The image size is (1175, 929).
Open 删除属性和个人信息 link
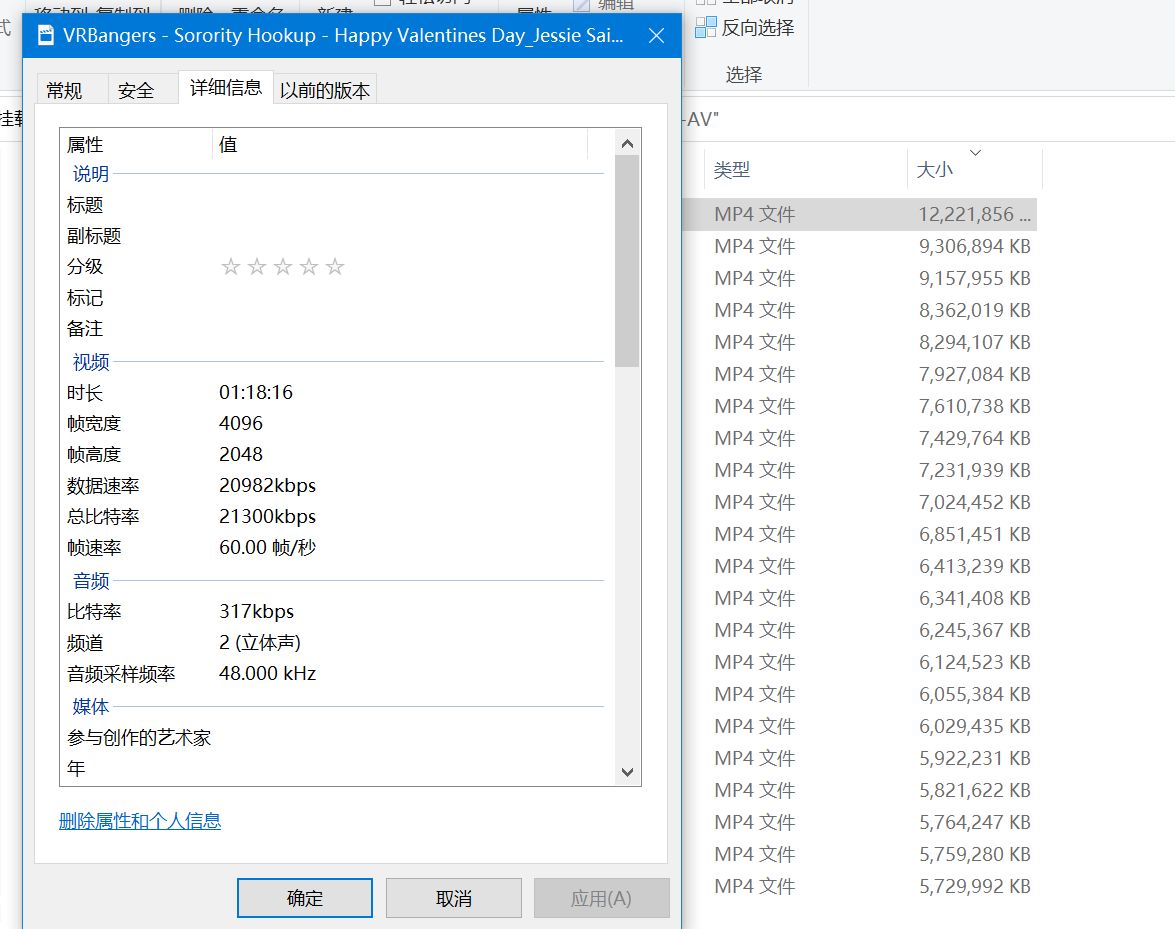[140, 821]
